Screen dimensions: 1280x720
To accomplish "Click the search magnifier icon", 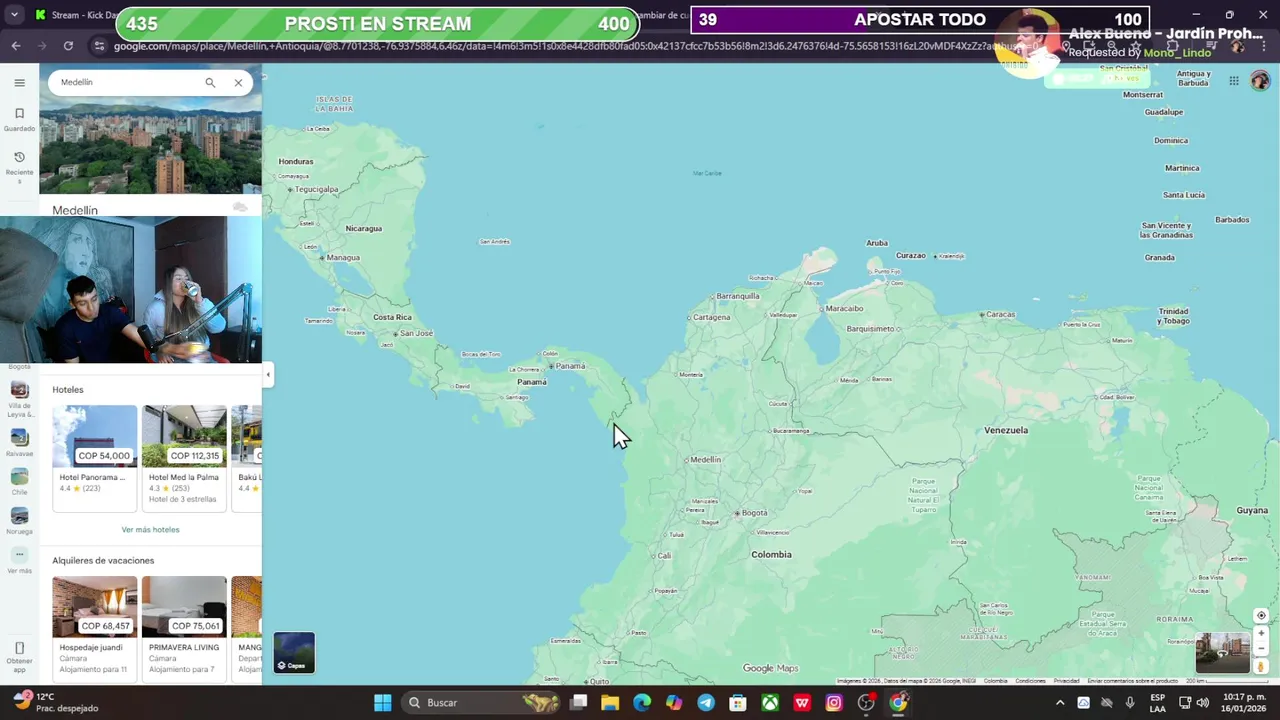I will (x=210, y=83).
